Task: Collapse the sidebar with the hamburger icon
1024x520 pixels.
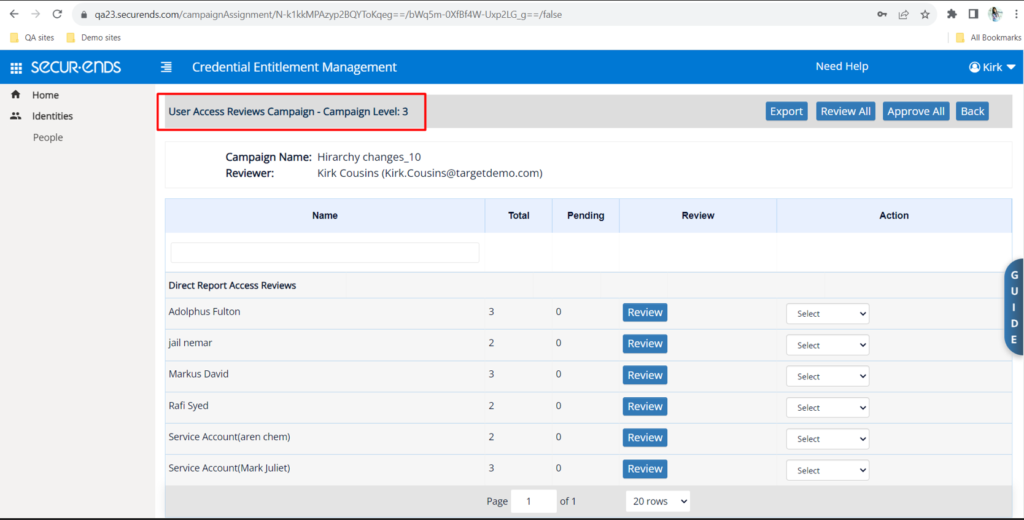Action: coord(167,67)
